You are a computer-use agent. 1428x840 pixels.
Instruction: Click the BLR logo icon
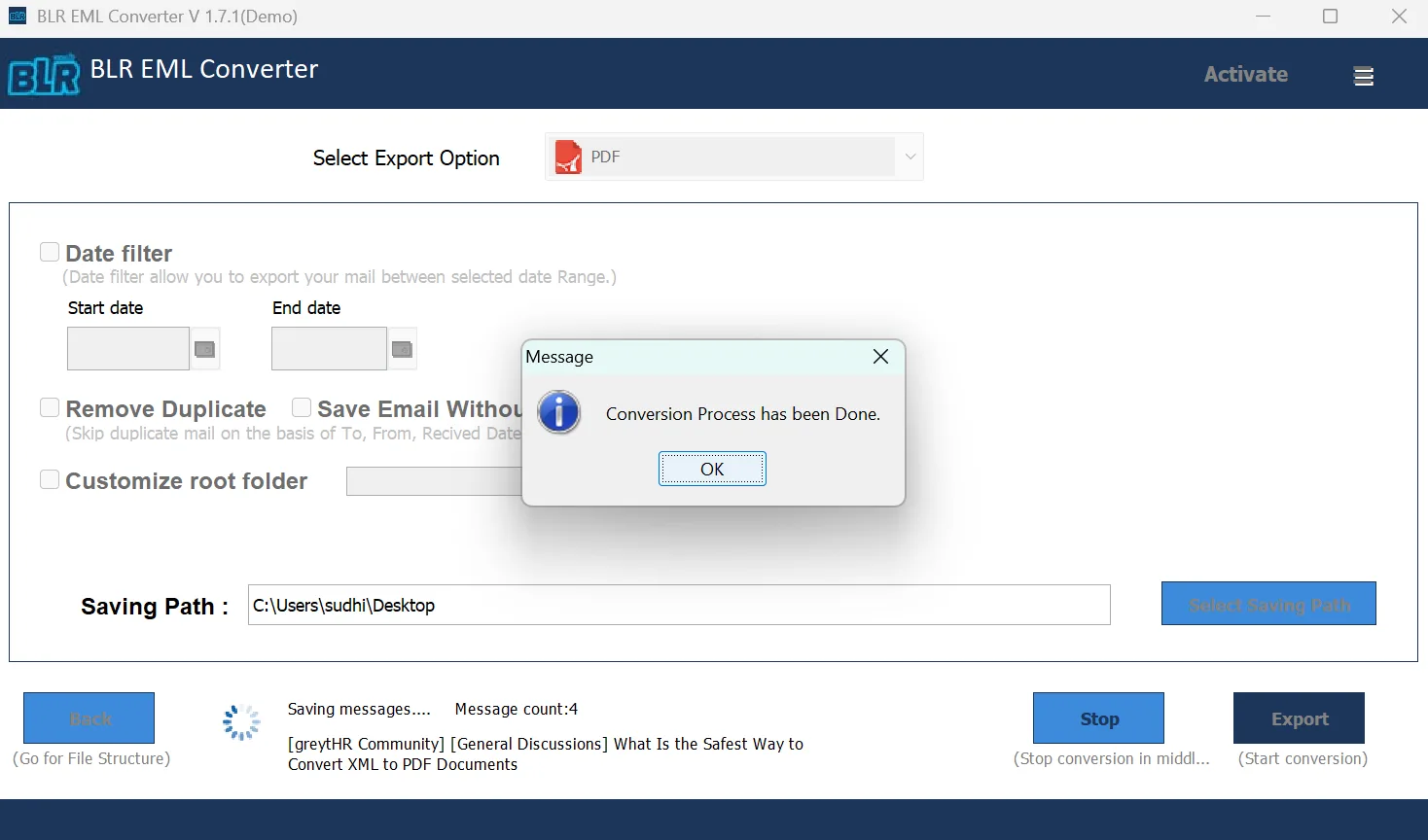[44, 75]
